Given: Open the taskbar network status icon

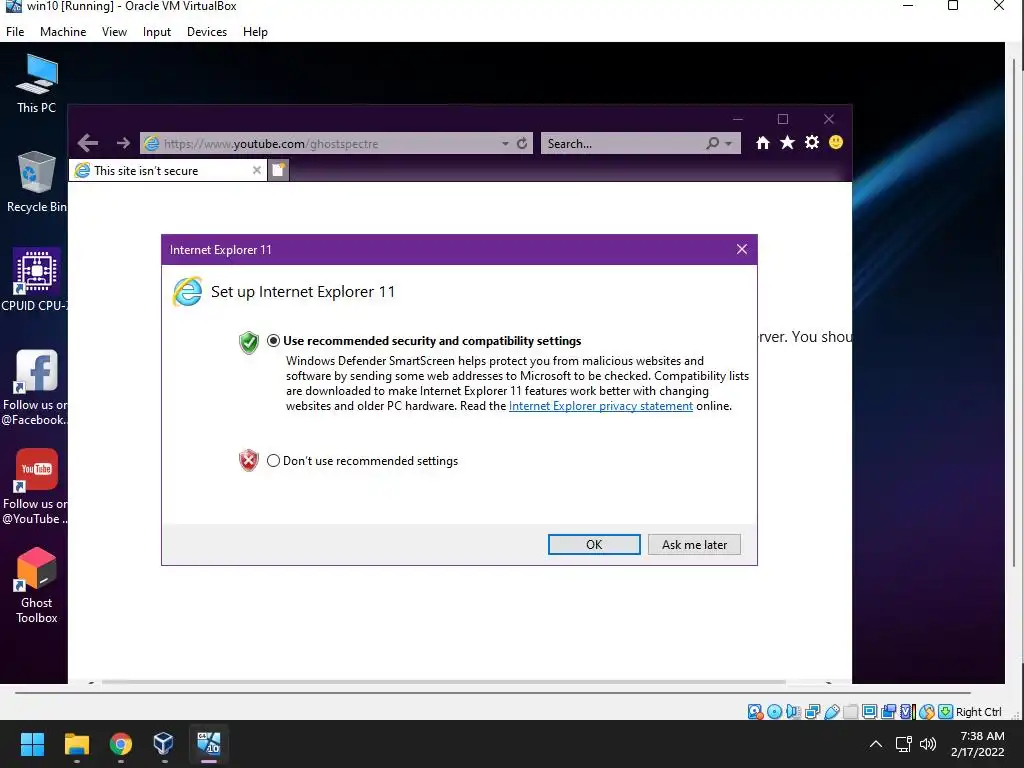Looking at the screenshot, I should pos(904,744).
